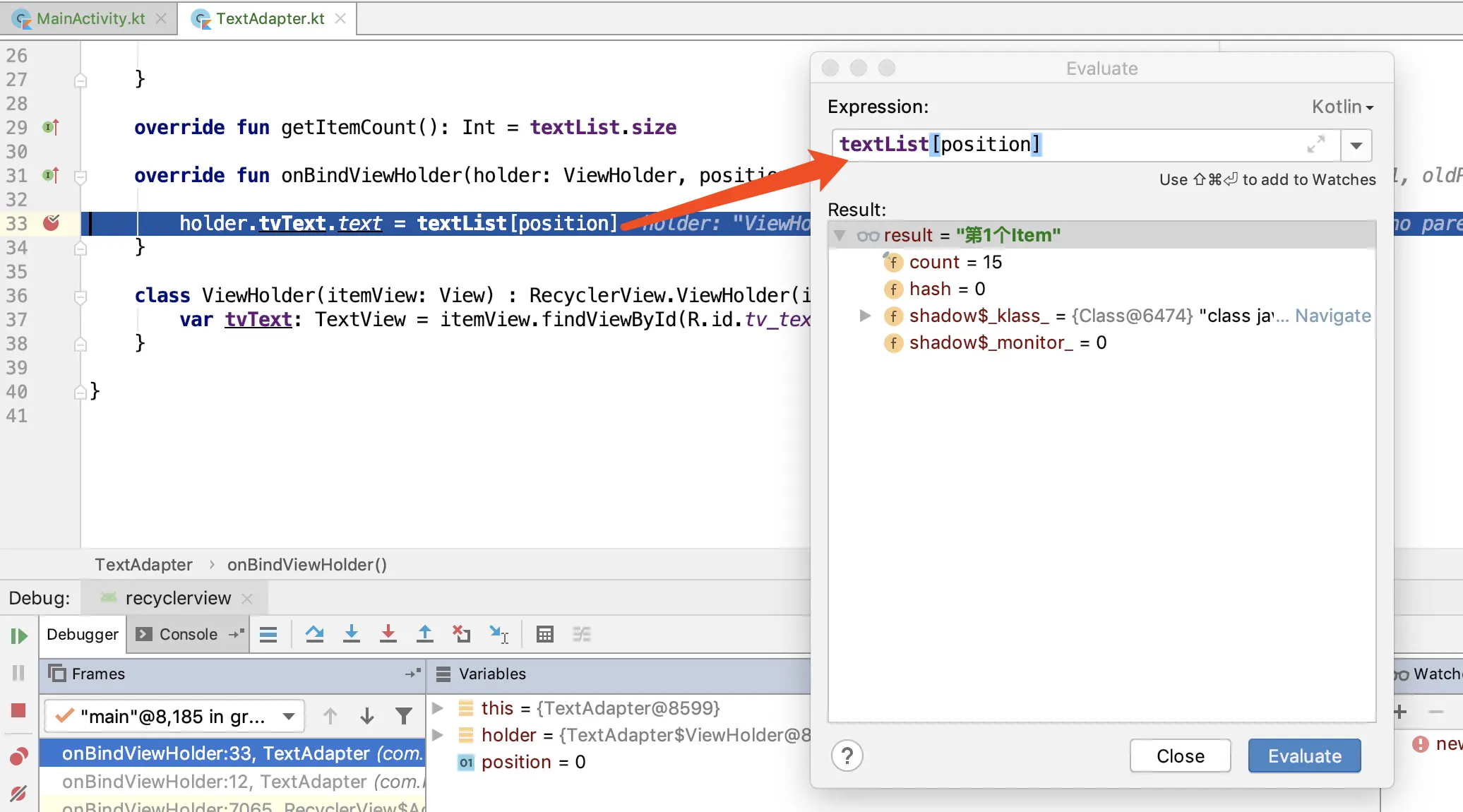Expand shadow$_klass_ field

click(865, 316)
